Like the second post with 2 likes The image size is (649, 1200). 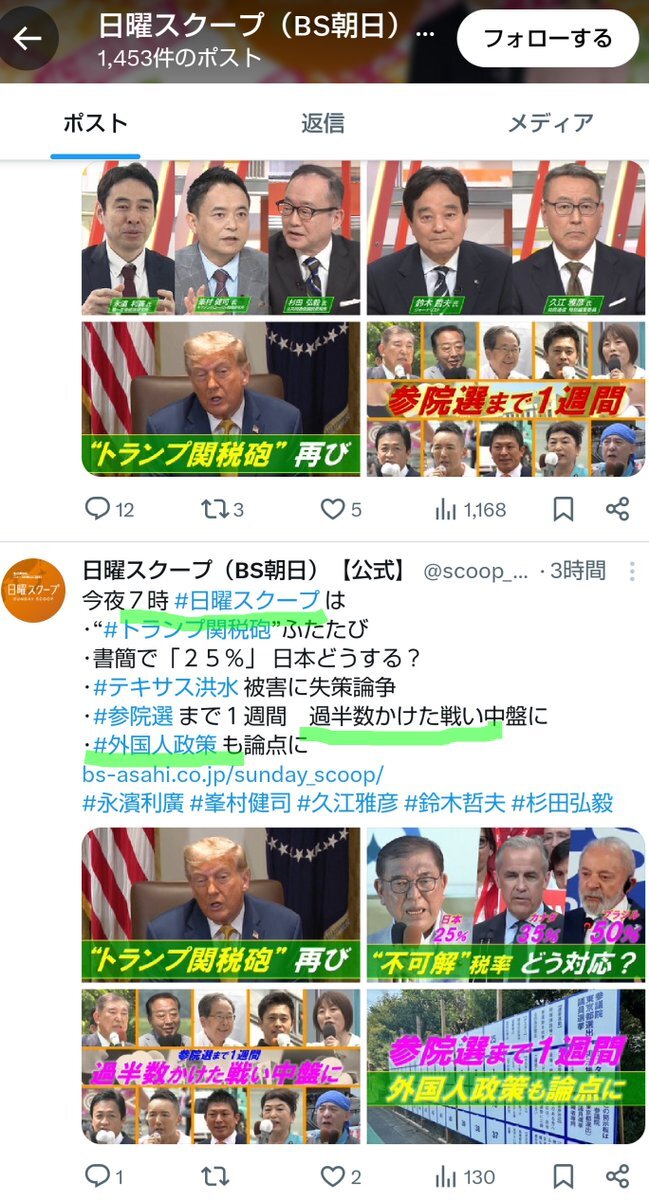340,1176
